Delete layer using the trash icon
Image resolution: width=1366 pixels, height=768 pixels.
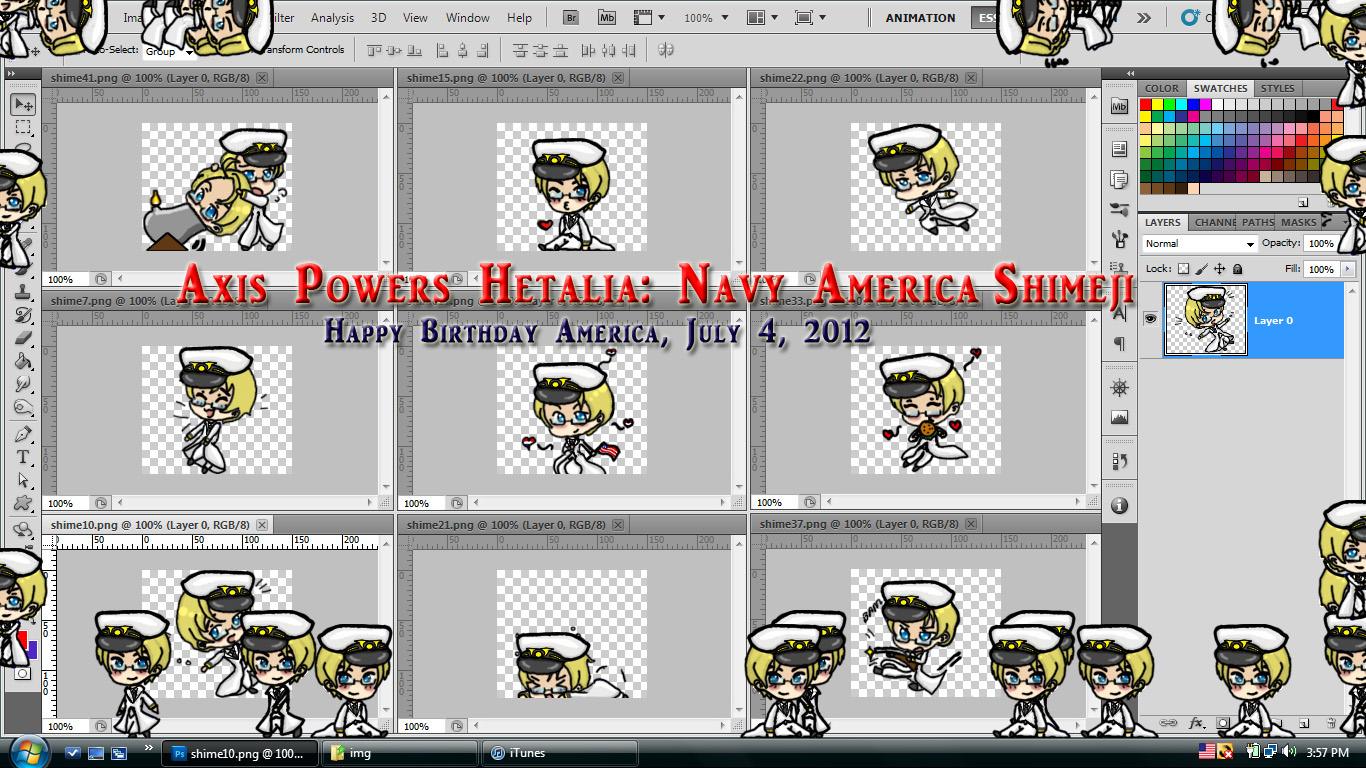(x=1332, y=722)
